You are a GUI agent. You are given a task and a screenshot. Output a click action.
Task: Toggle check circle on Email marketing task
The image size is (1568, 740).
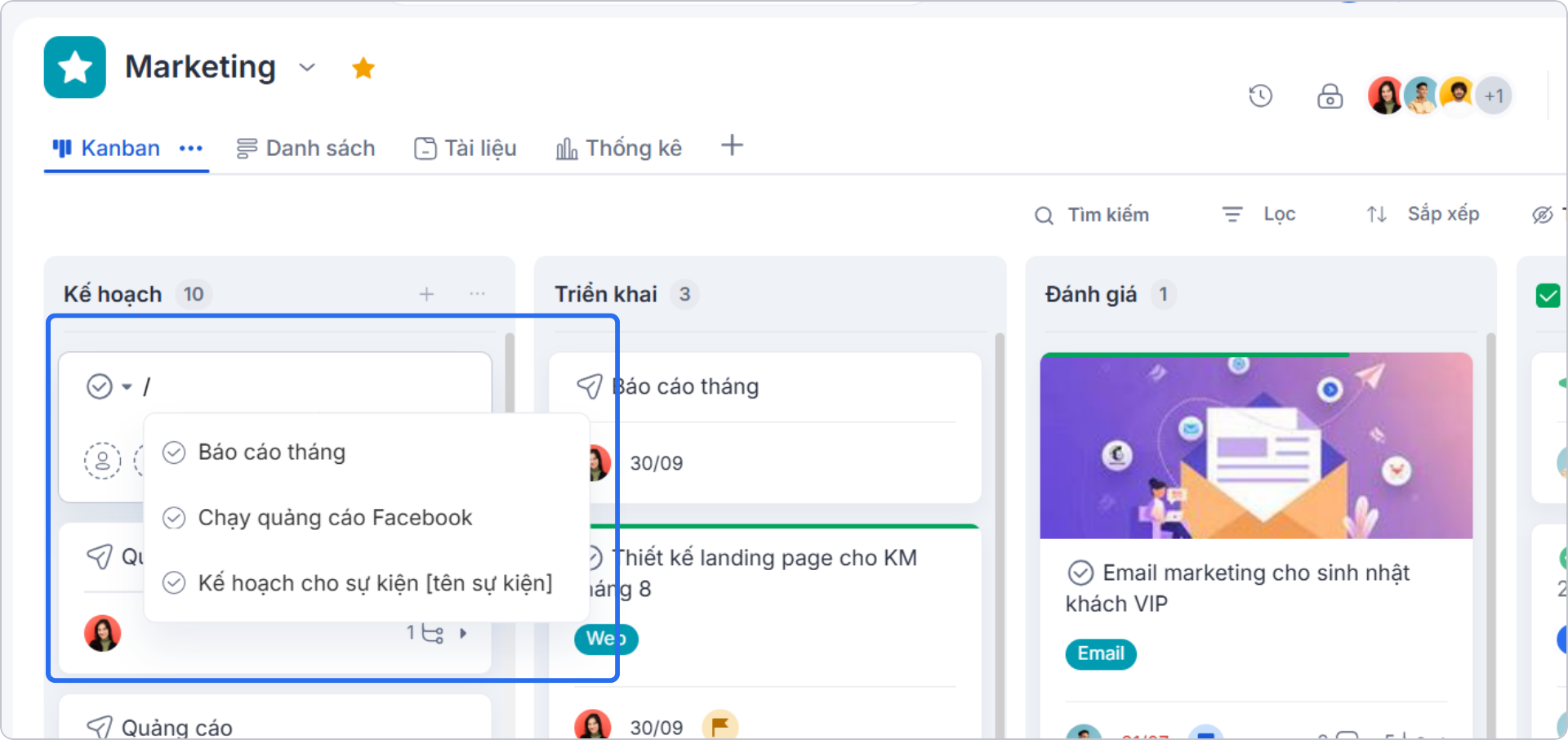point(1080,573)
